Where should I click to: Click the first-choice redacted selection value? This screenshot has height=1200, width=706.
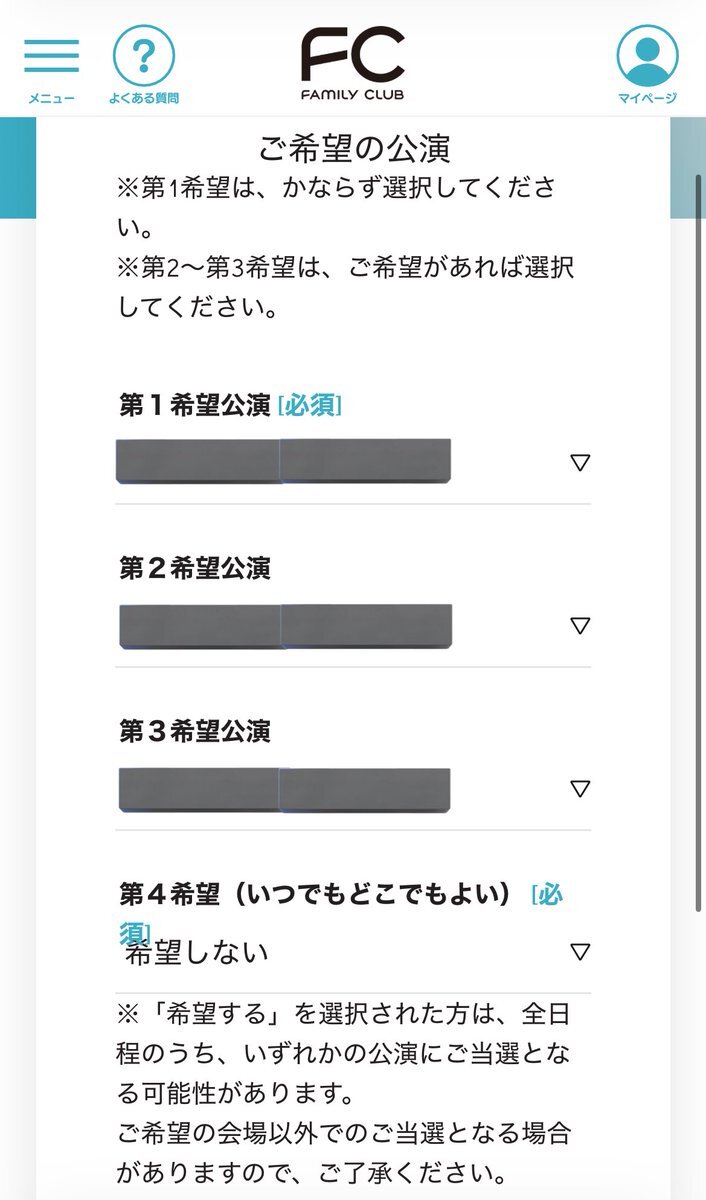[283, 461]
